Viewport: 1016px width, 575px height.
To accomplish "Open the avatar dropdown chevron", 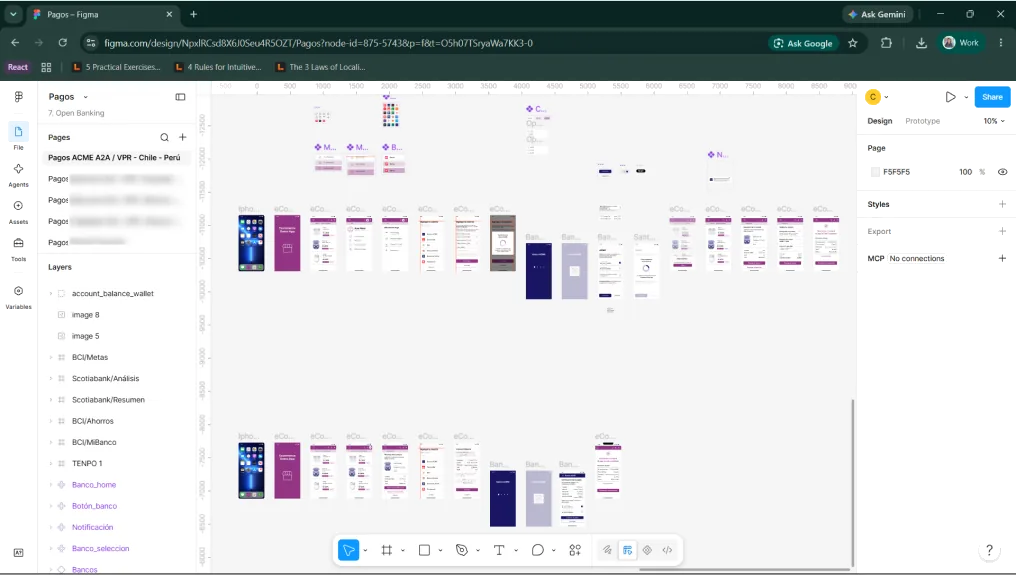I will [x=886, y=97].
